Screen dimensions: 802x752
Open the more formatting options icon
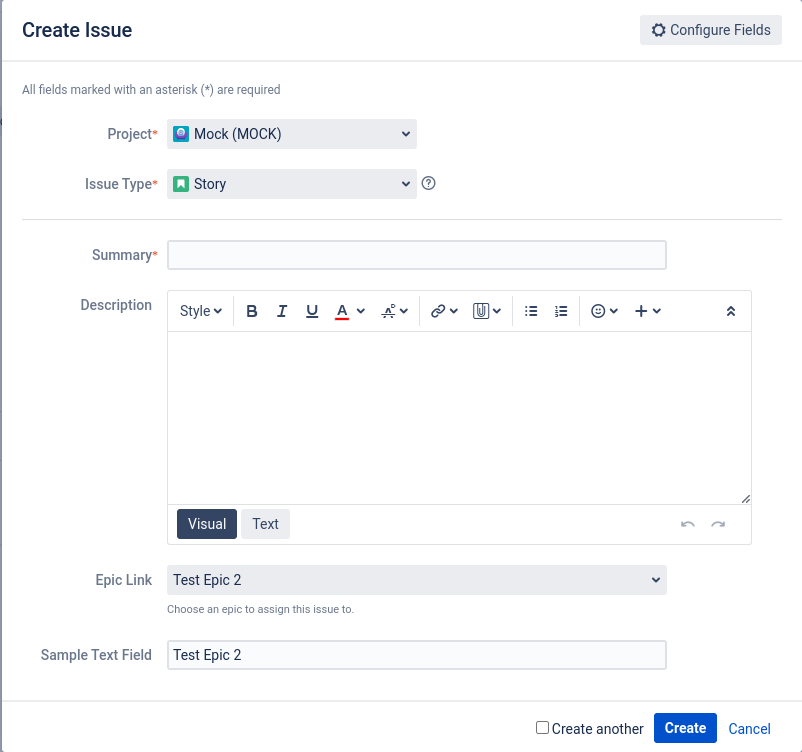pos(389,311)
